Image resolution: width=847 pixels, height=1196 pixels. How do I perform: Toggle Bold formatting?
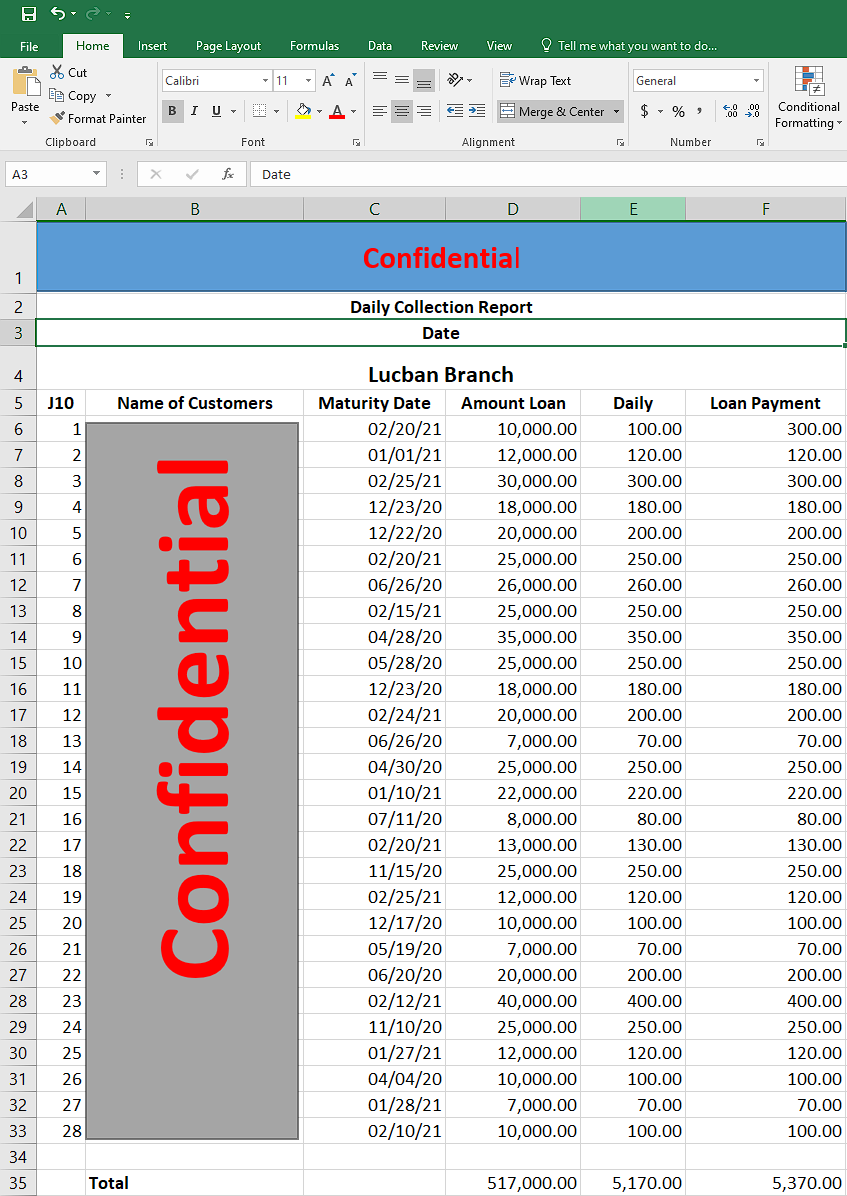(x=172, y=112)
